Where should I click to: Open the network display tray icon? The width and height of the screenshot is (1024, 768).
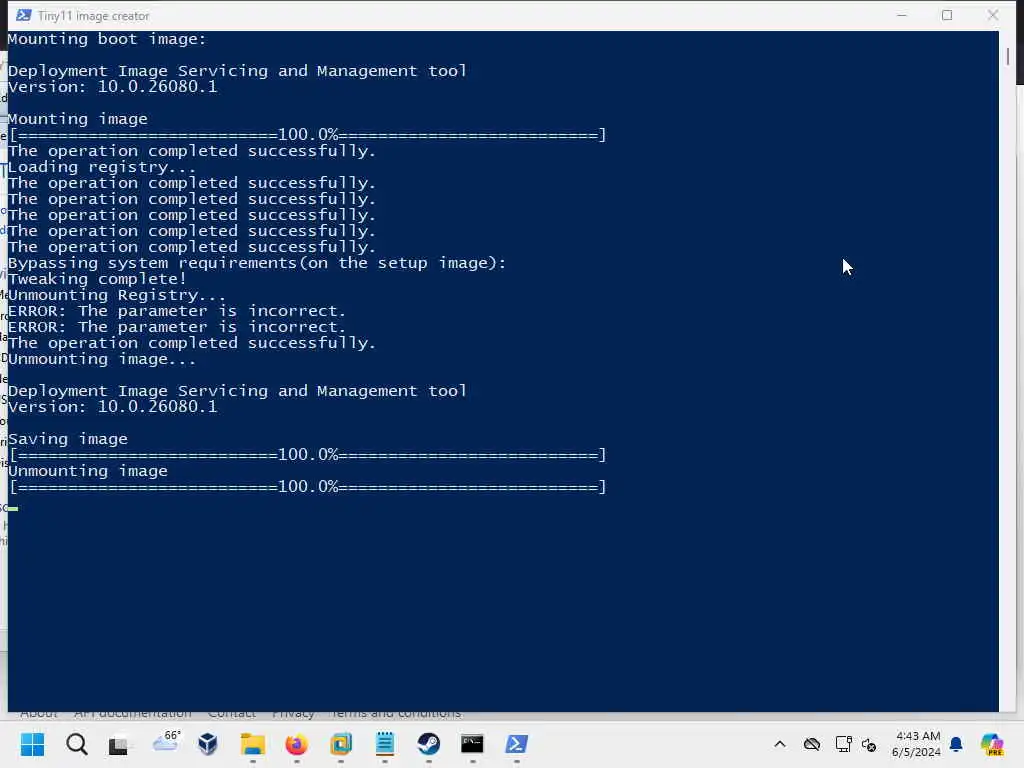click(x=843, y=744)
